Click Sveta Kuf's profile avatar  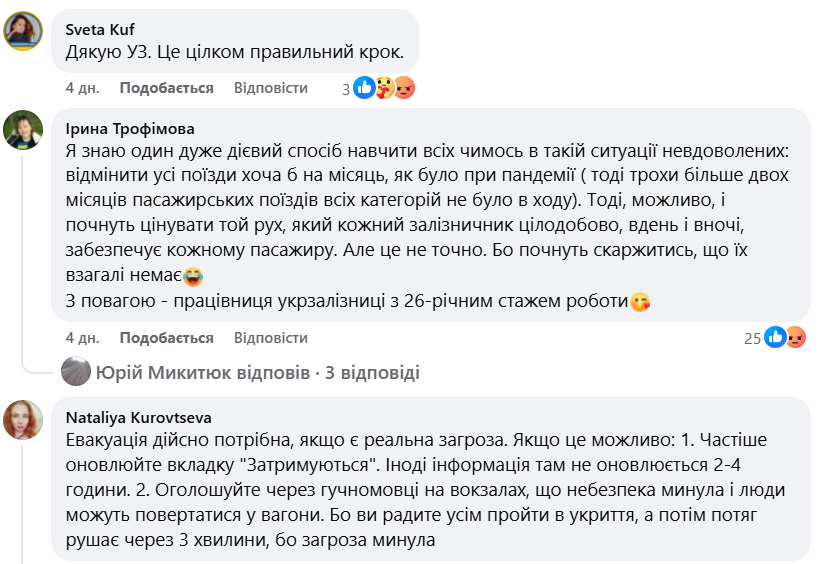[23, 31]
